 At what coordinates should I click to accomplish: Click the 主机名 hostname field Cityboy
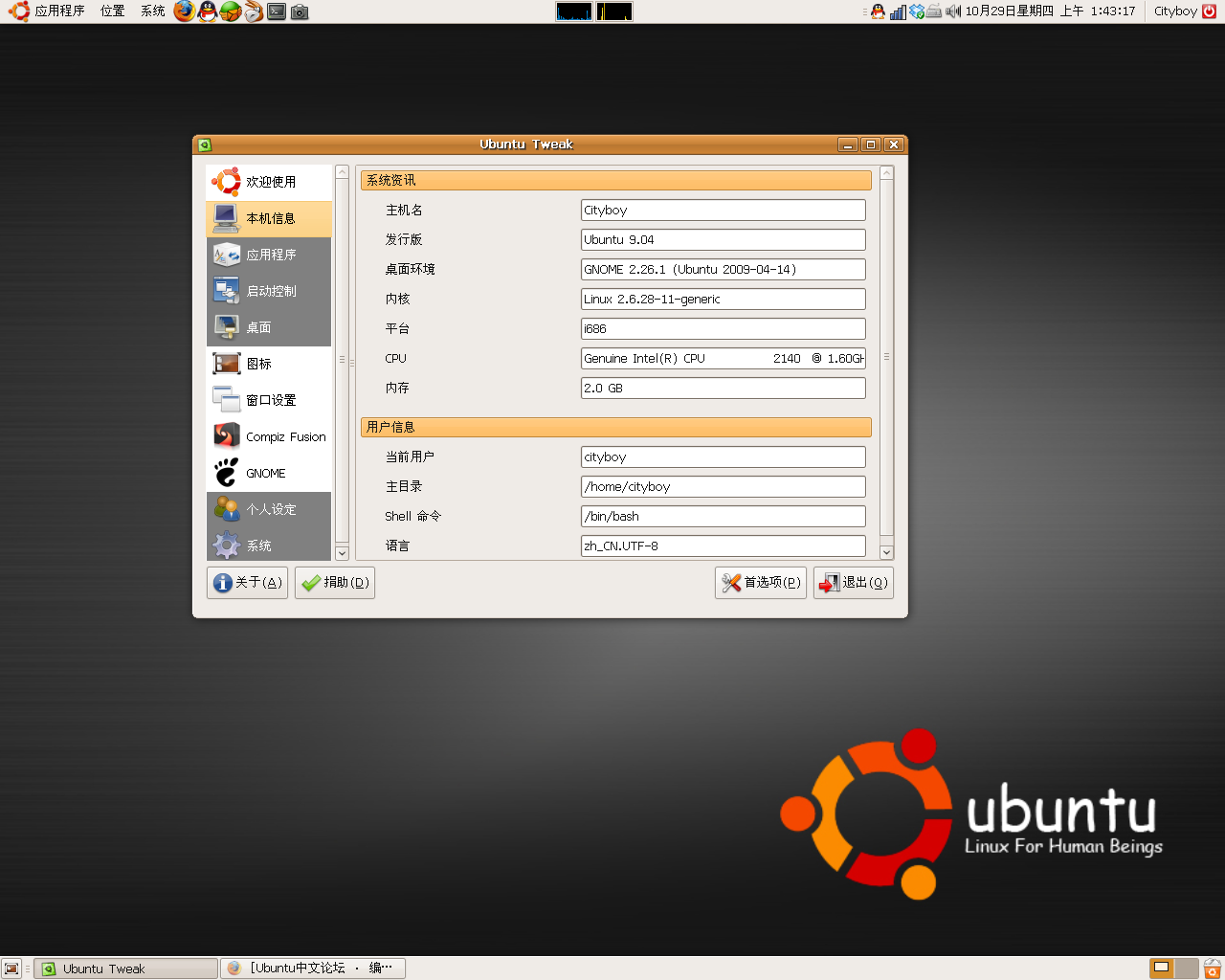click(x=724, y=211)
